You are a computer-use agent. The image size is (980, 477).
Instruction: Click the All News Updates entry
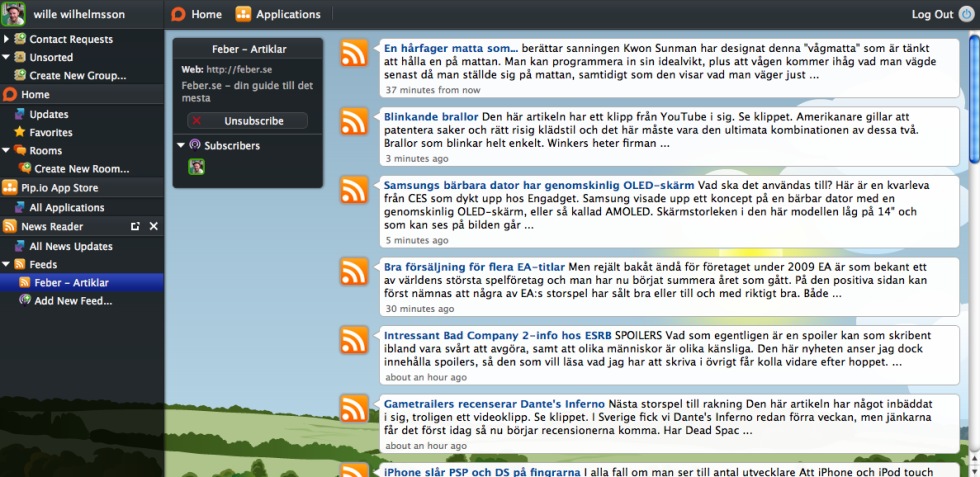[x=71, y=246]
